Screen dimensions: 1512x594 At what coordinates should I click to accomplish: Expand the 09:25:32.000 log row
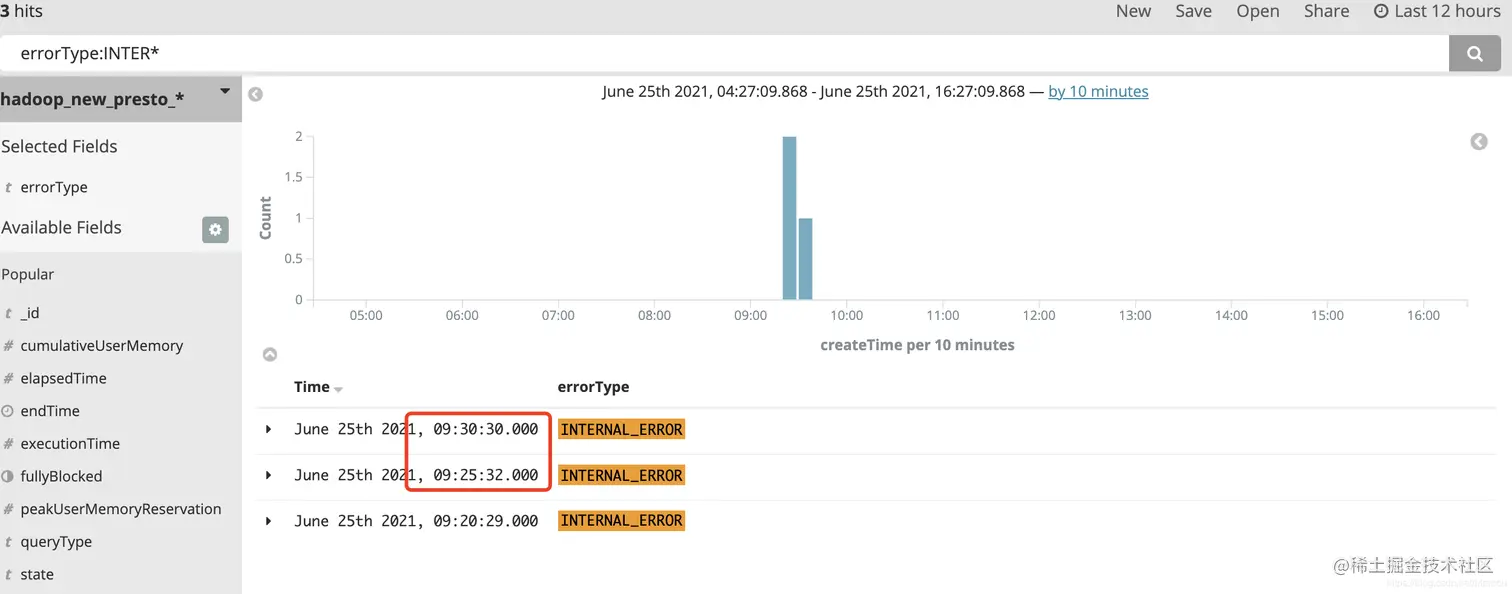pyautogui.click(x=268, y=475)
